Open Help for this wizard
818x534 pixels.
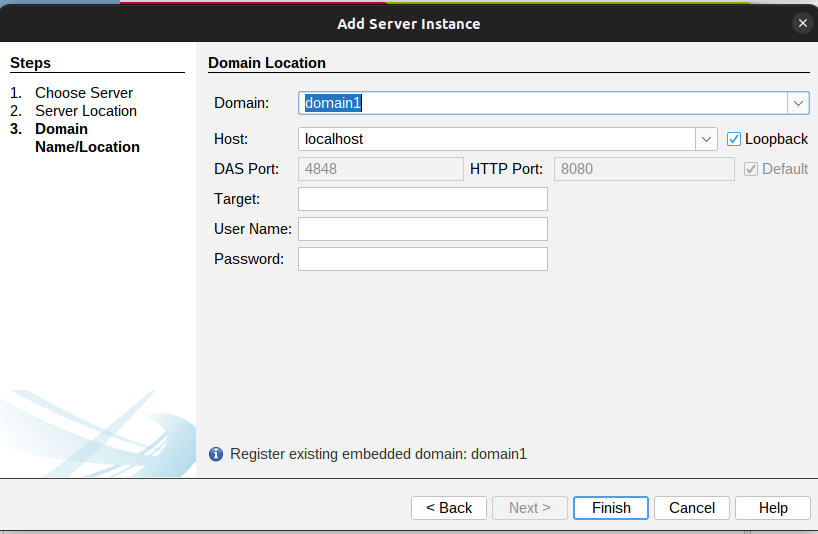[x=773, y=508]
